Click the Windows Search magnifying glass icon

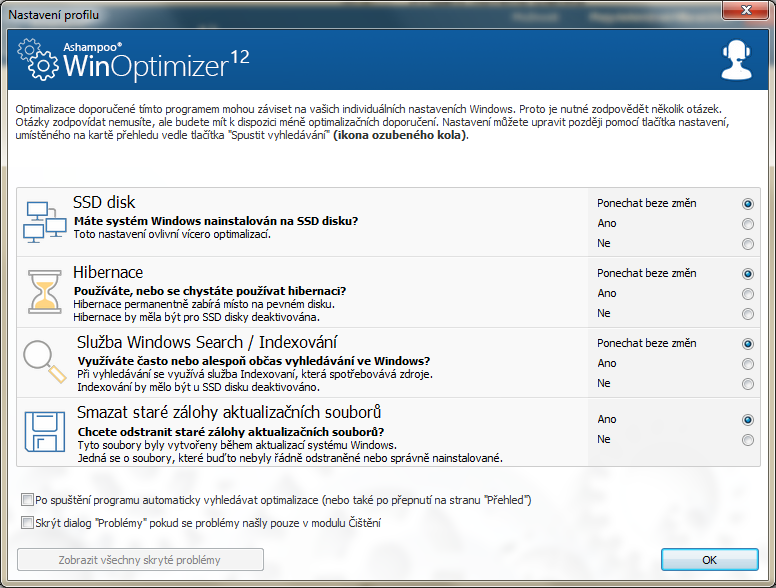(x=45, y=361)
